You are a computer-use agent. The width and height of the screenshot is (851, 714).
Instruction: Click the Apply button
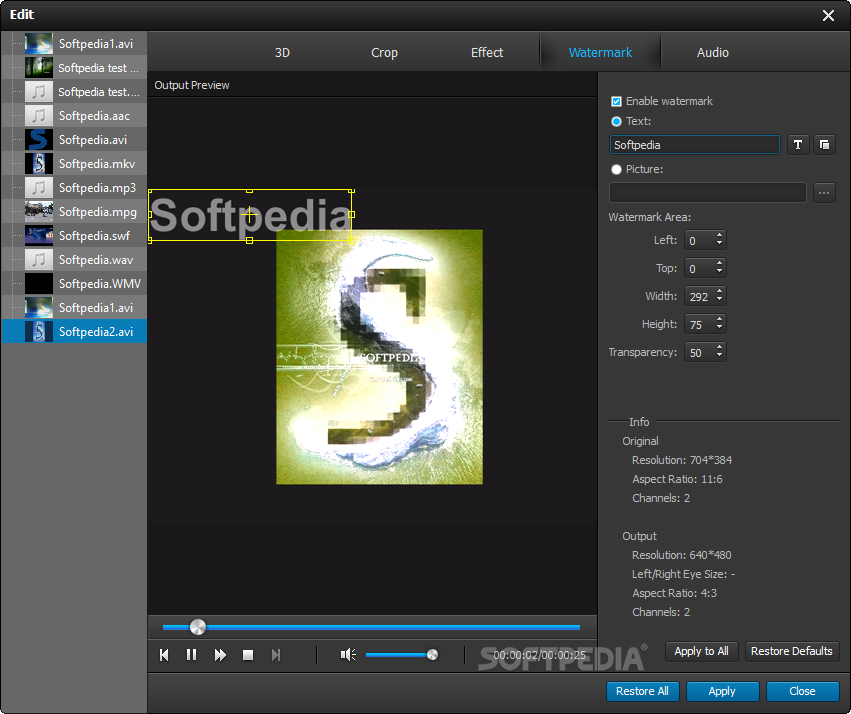click(722, 691)
